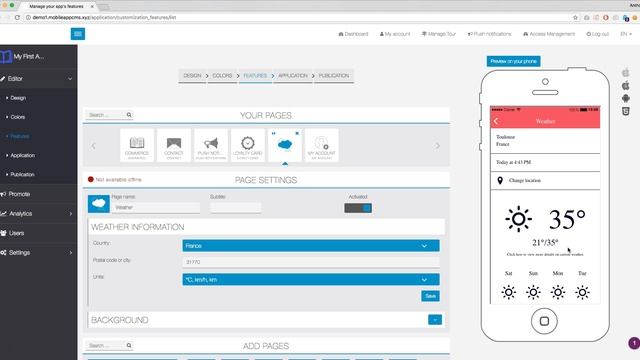Close the Manage your app's features tab
The image size is (640, 360).
(x=92, y=7)
